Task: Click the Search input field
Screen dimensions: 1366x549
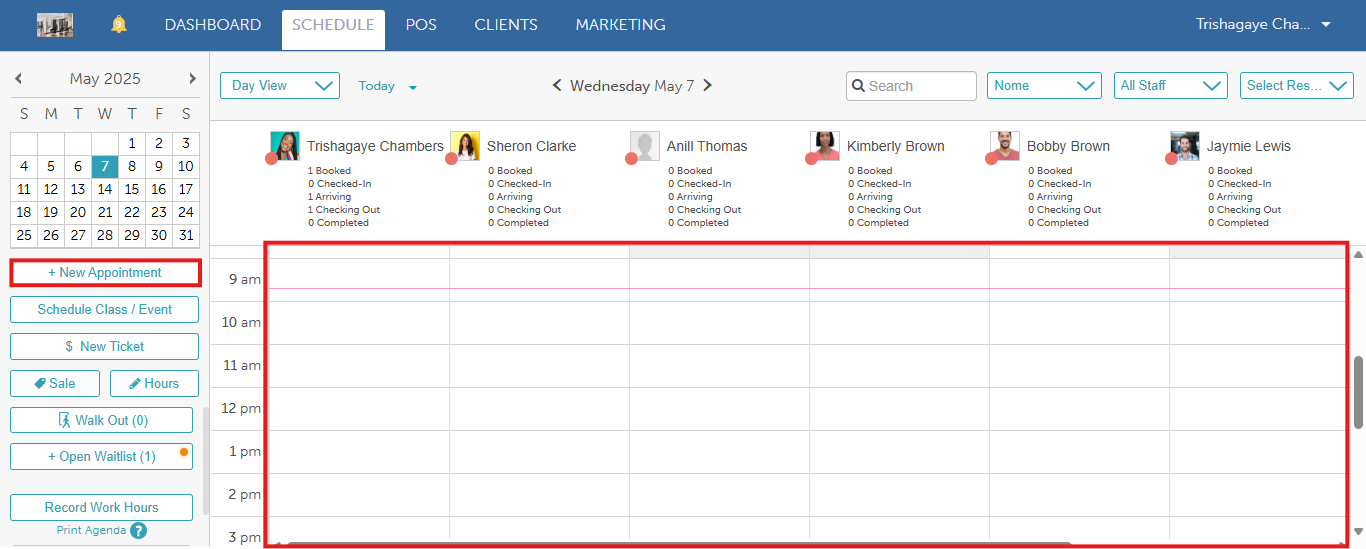Action: [x=911, y=86]
